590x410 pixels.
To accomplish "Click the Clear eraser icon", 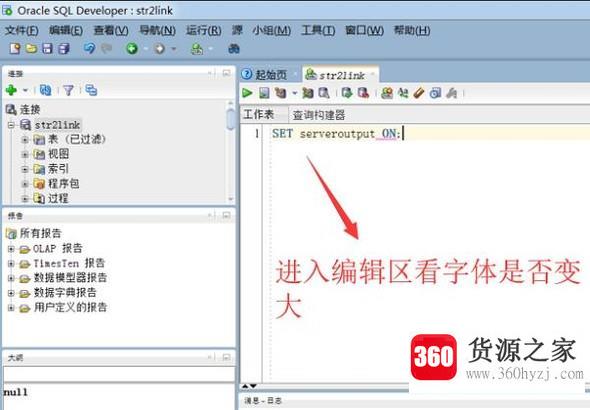I will pyautogui.click(x=419, y=93).
